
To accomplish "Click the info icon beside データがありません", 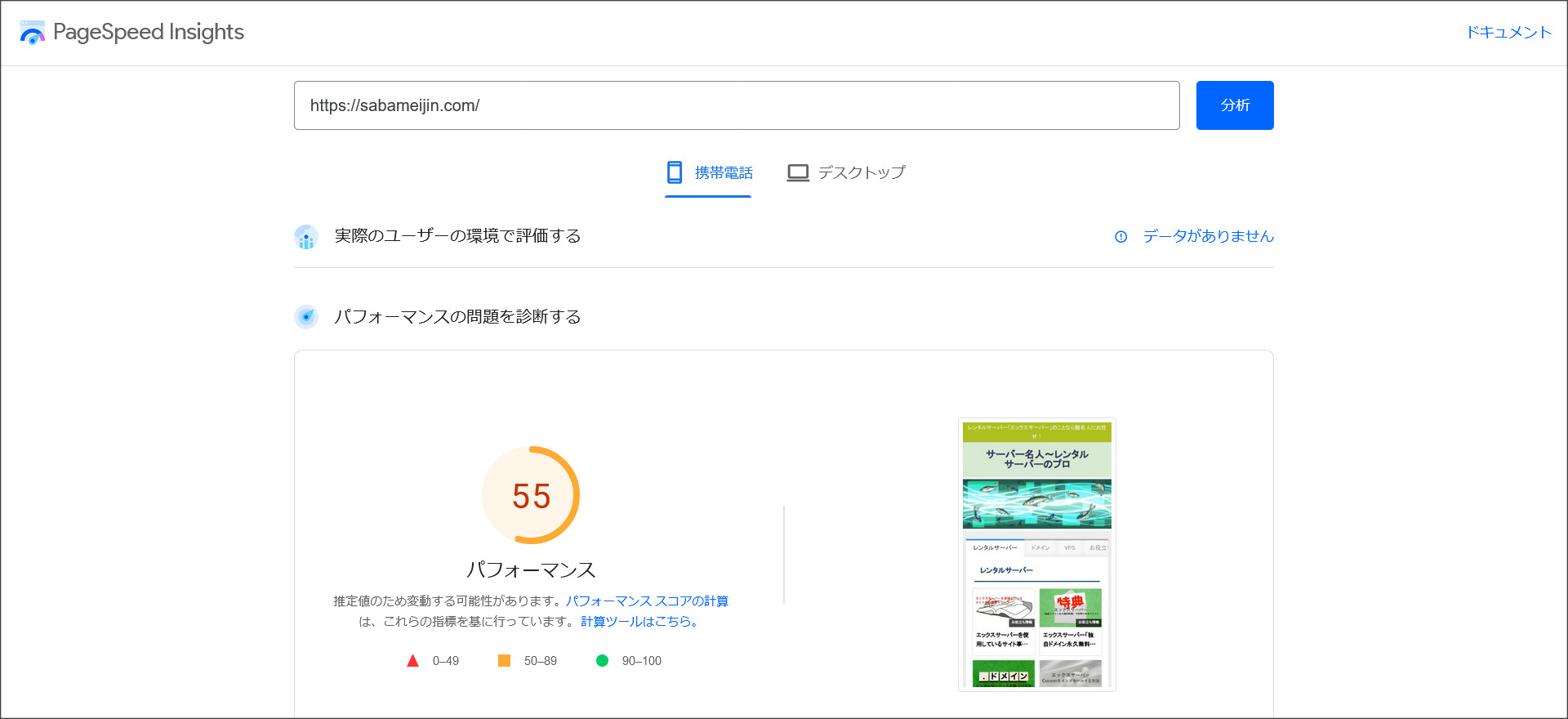I will (1121, 237).
